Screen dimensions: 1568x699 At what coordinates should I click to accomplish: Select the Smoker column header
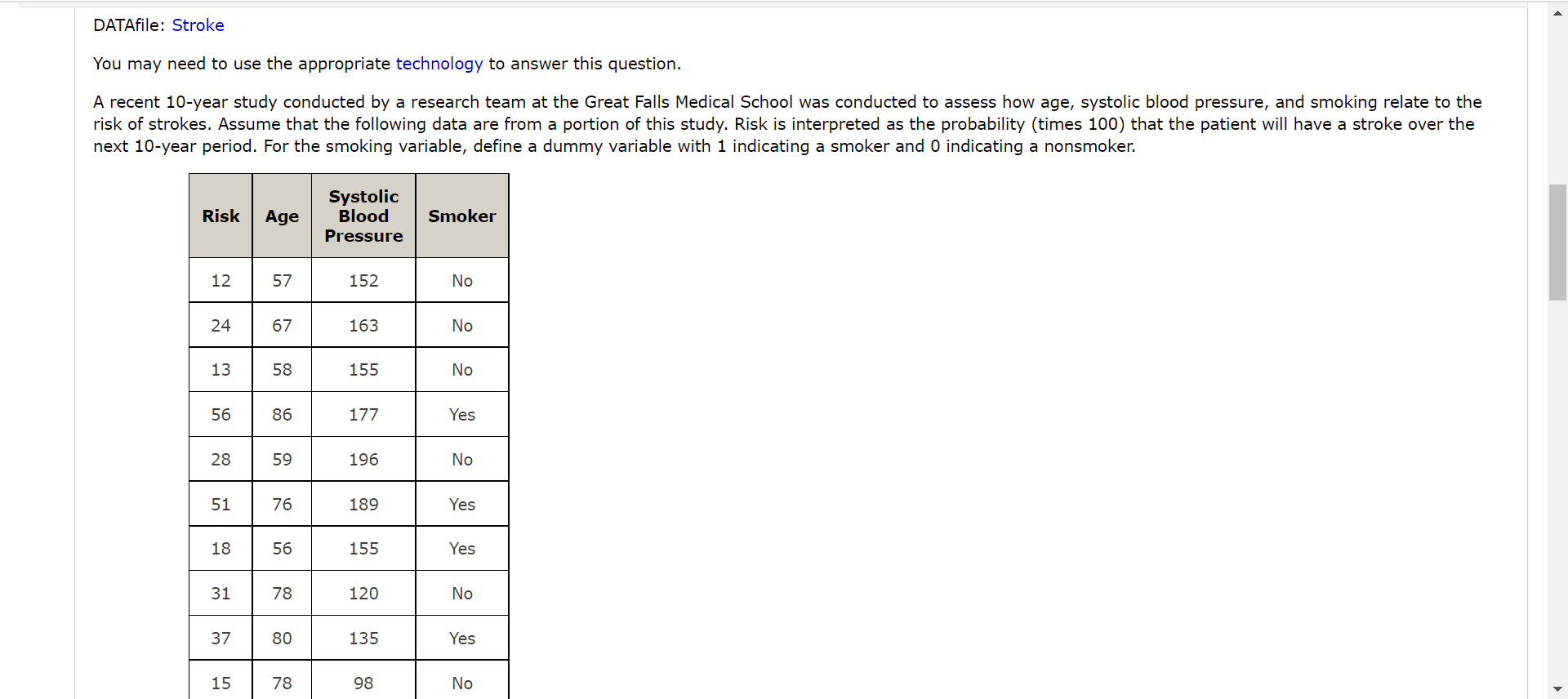[x=461, y=216]
